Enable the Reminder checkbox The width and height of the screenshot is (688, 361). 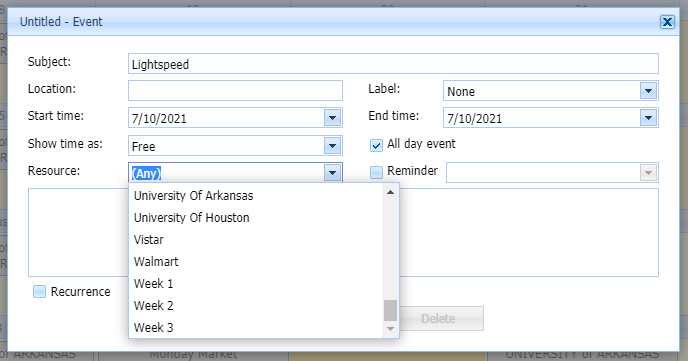click(376, 172)
